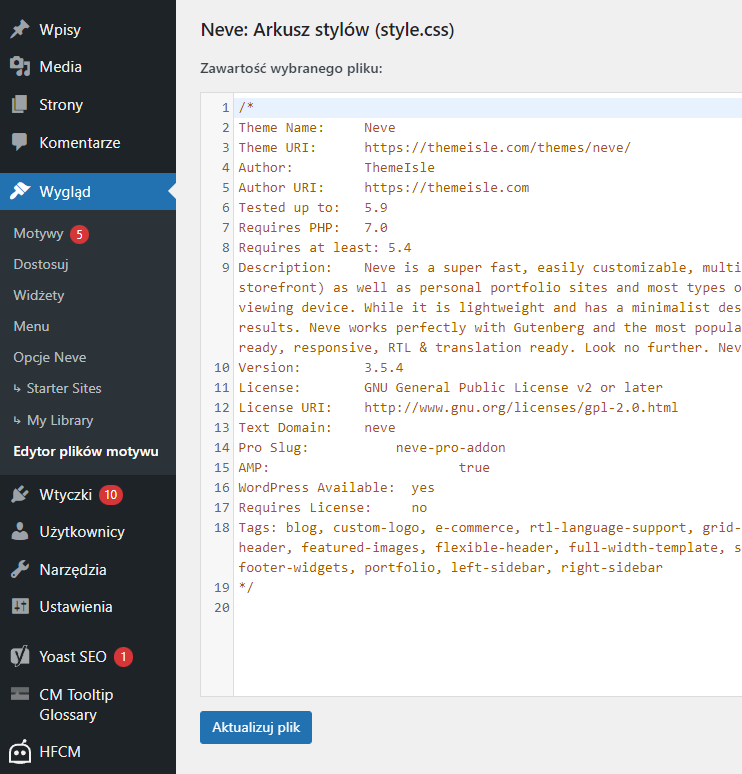This screenshot has width=742, height=774.
Task: Click the Theme URI themeisle.com/themes/neve/ line
Action: 434,147
